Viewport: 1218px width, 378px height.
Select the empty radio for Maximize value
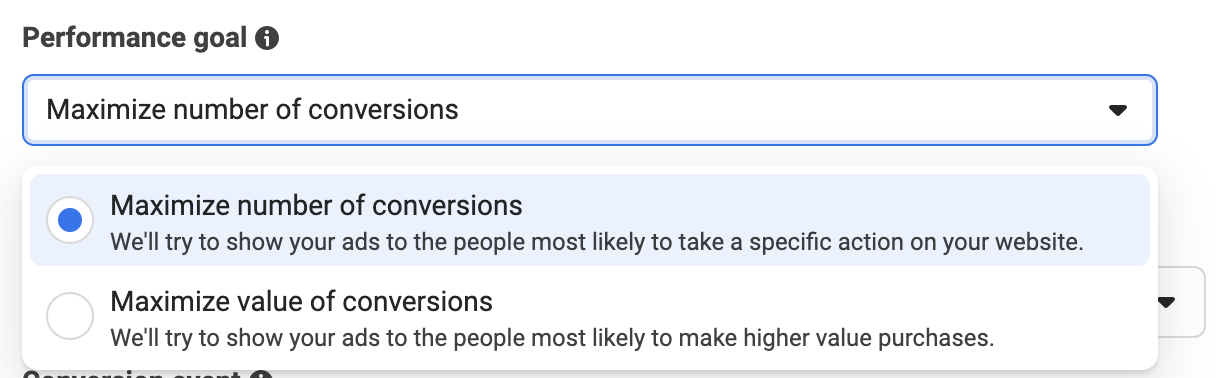pyautogui.click(x=70, y=317)
